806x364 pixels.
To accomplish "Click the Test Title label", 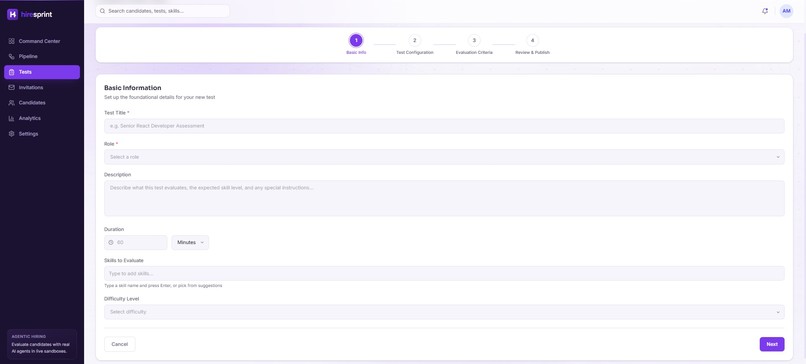I will click(x=117, y=113).
